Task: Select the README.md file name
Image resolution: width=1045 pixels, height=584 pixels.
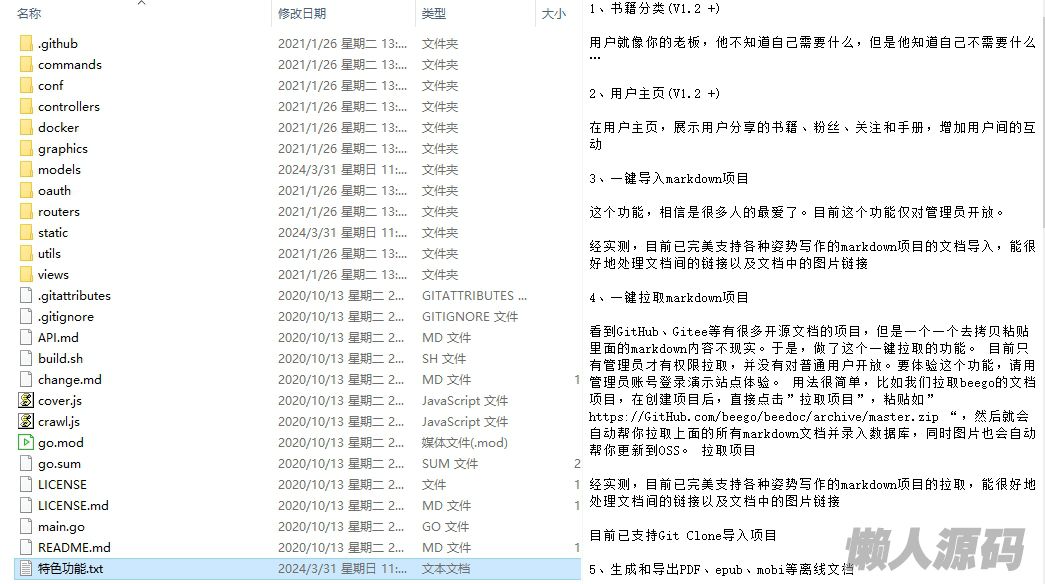Action: [x=74, y=547]
